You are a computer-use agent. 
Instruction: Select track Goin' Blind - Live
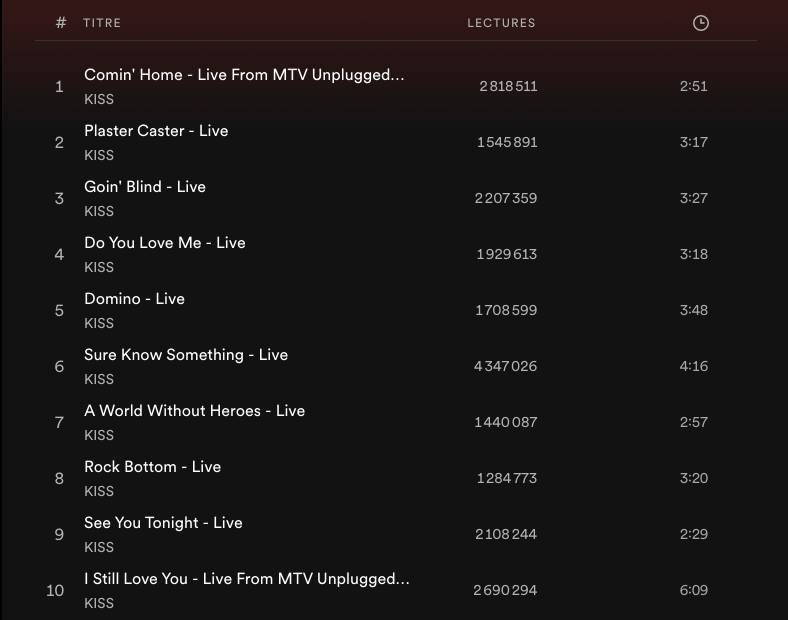(145, 187)
